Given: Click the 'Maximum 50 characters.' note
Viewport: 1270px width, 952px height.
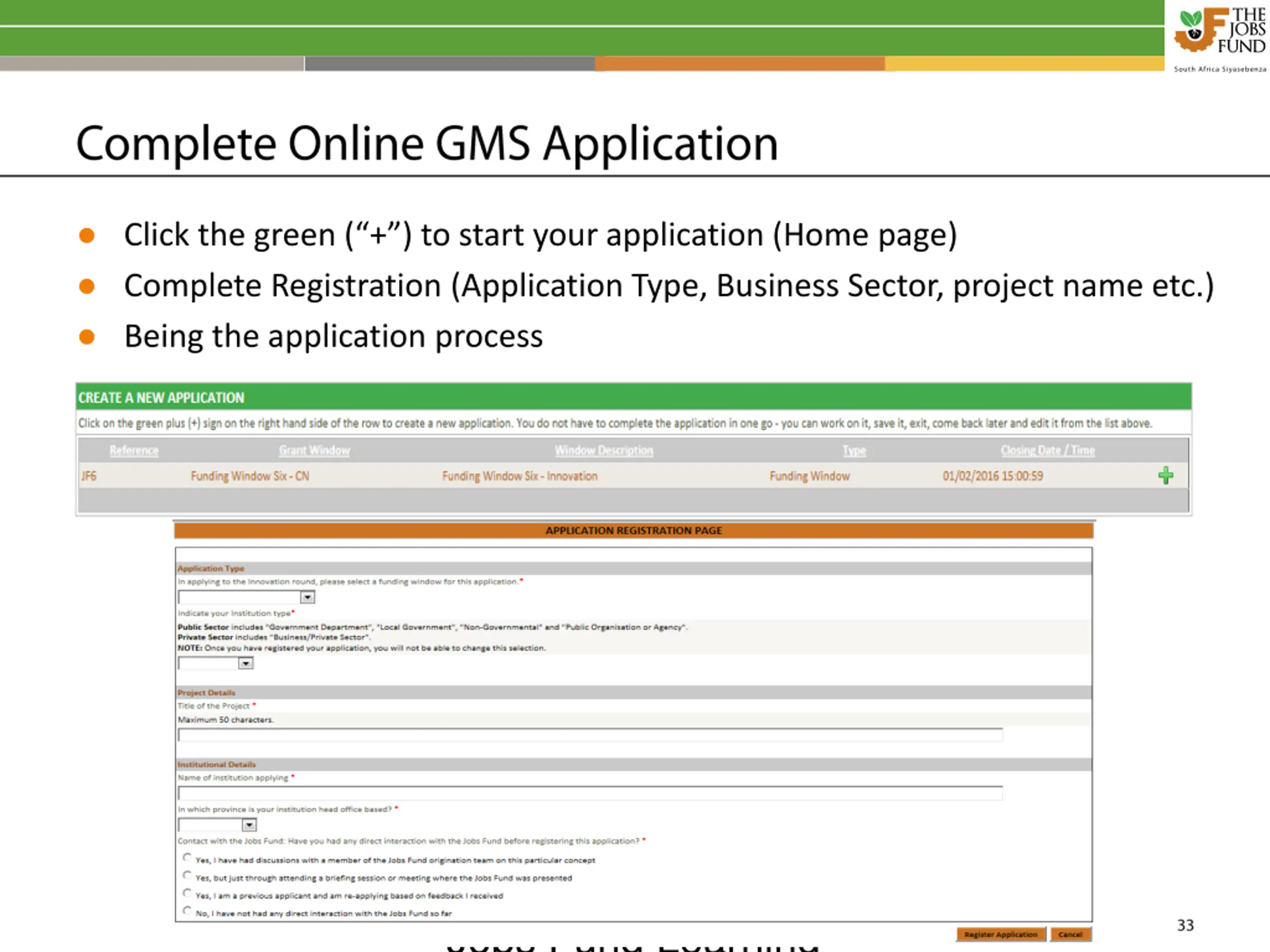Looking at the screenshot, I should 226,719.
